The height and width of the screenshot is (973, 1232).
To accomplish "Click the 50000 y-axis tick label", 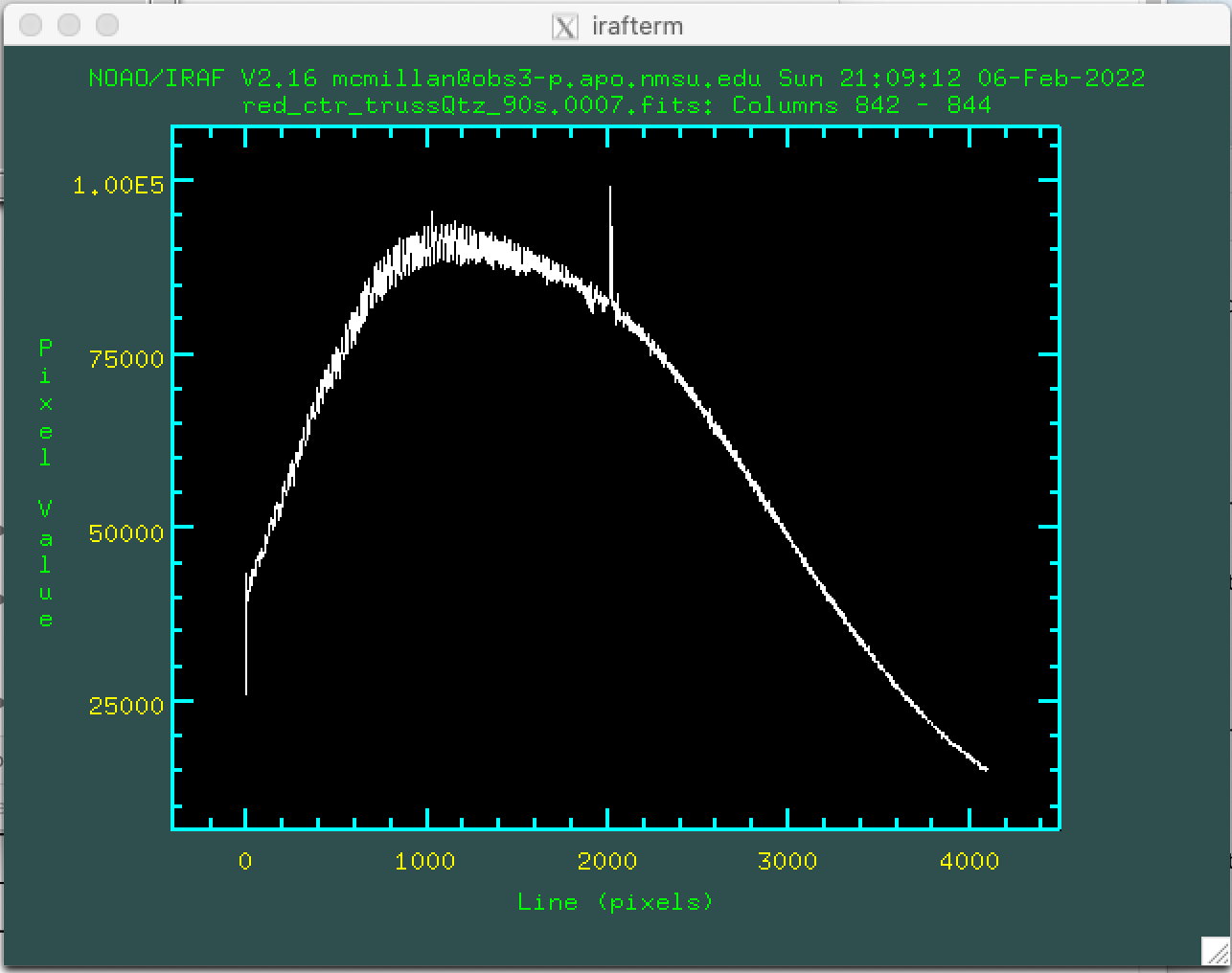I will (x=126, y=533).
